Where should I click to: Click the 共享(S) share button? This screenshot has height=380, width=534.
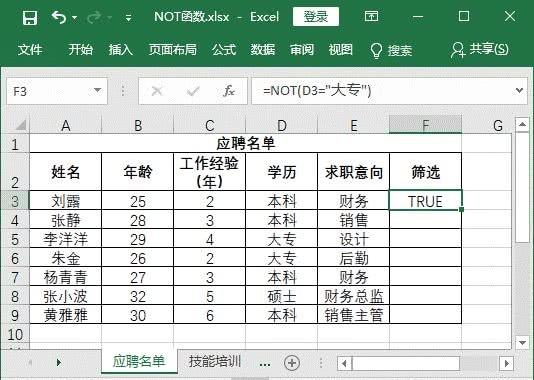coord(480,50)
